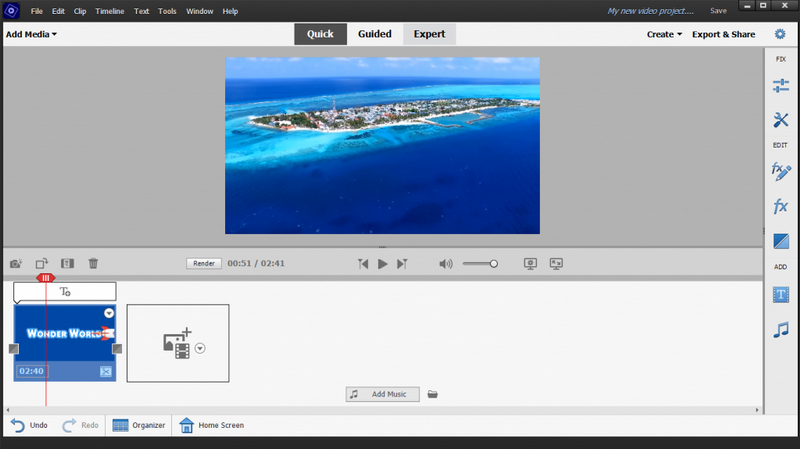The image size is (800, 449).
Task: Open the Tools menu
Action: (167, 11)
